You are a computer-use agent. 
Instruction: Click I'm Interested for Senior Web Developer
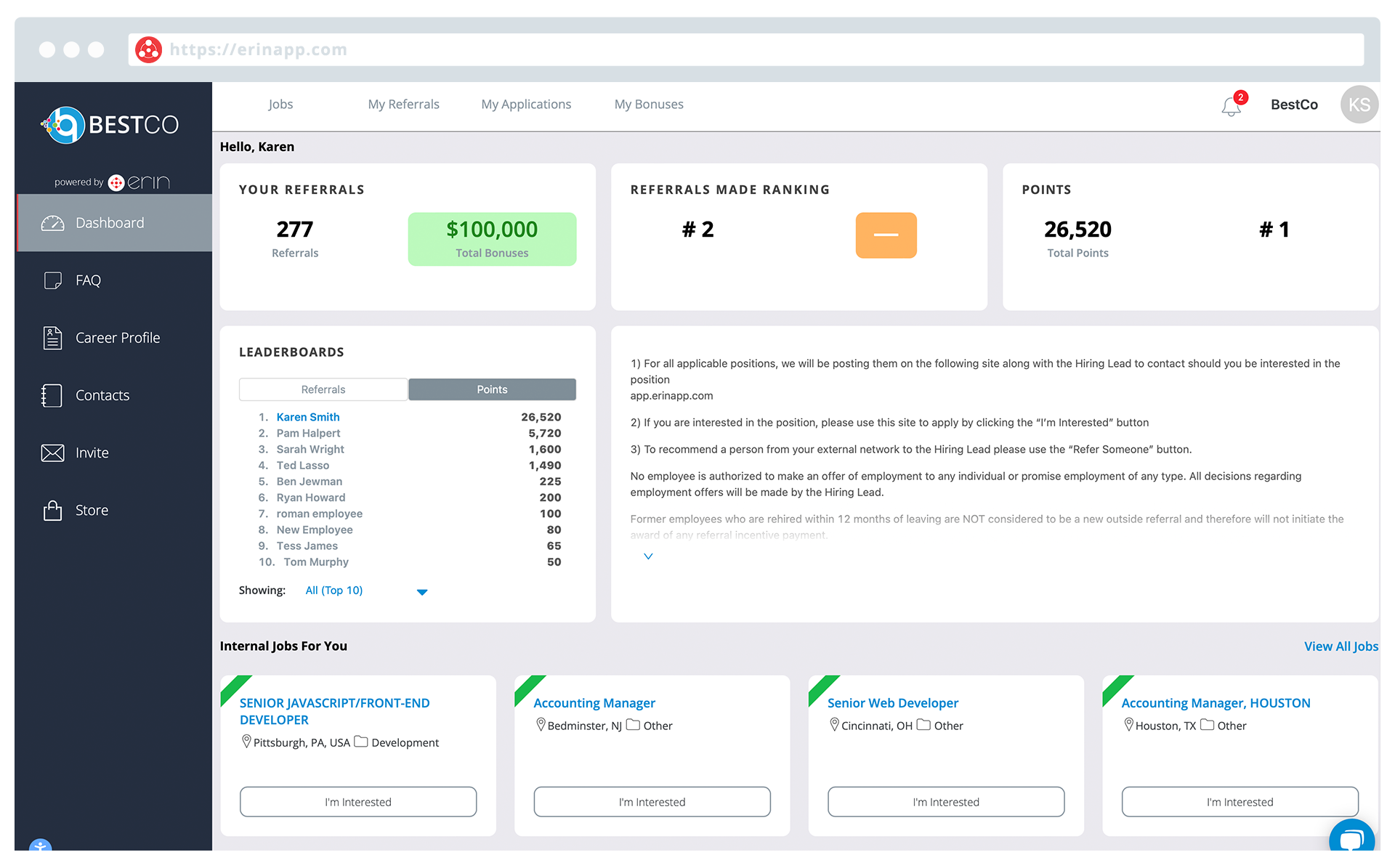coord(946,802)
